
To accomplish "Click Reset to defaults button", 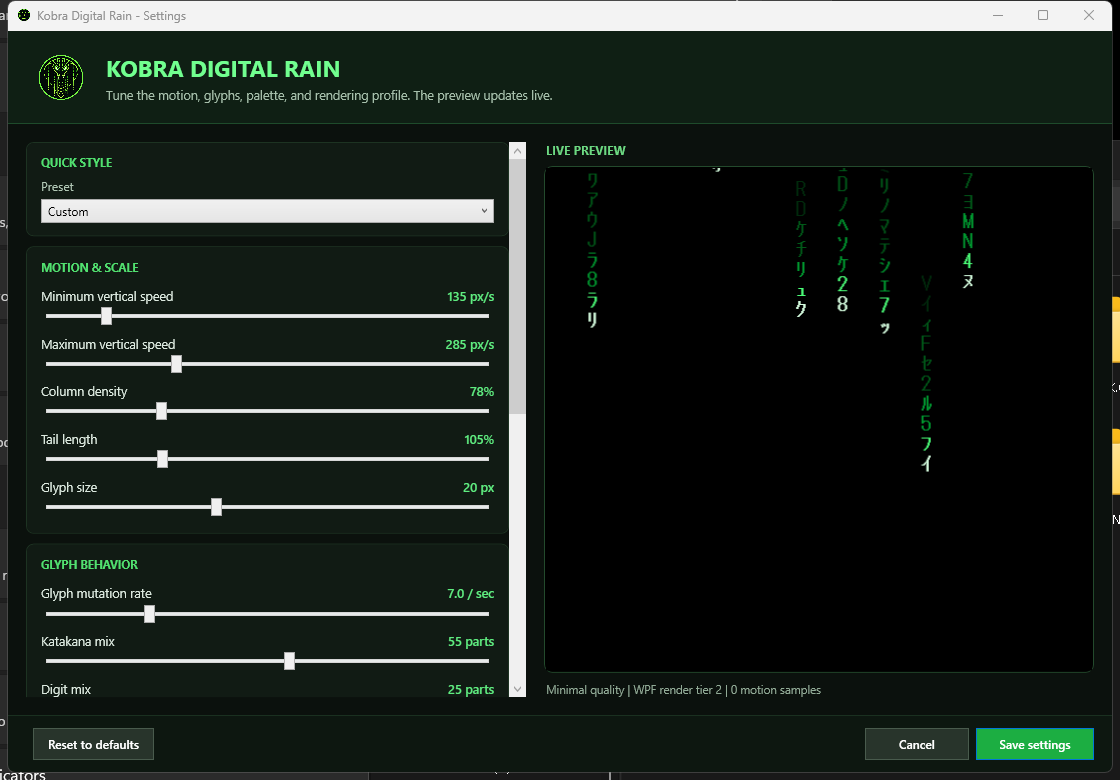I will (x=94, y=744).
